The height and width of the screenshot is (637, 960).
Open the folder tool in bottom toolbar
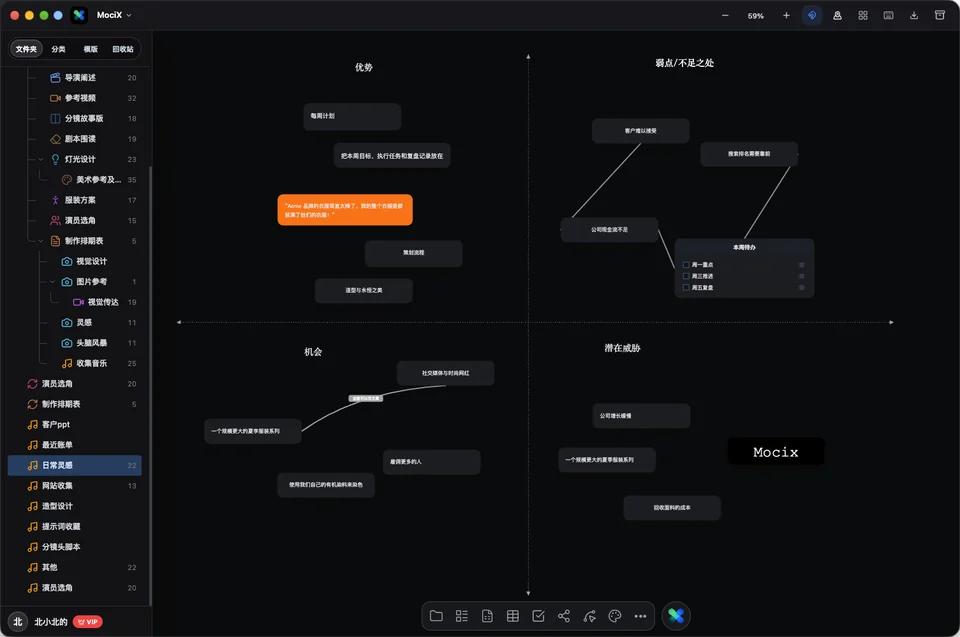[x=436, y=616]
